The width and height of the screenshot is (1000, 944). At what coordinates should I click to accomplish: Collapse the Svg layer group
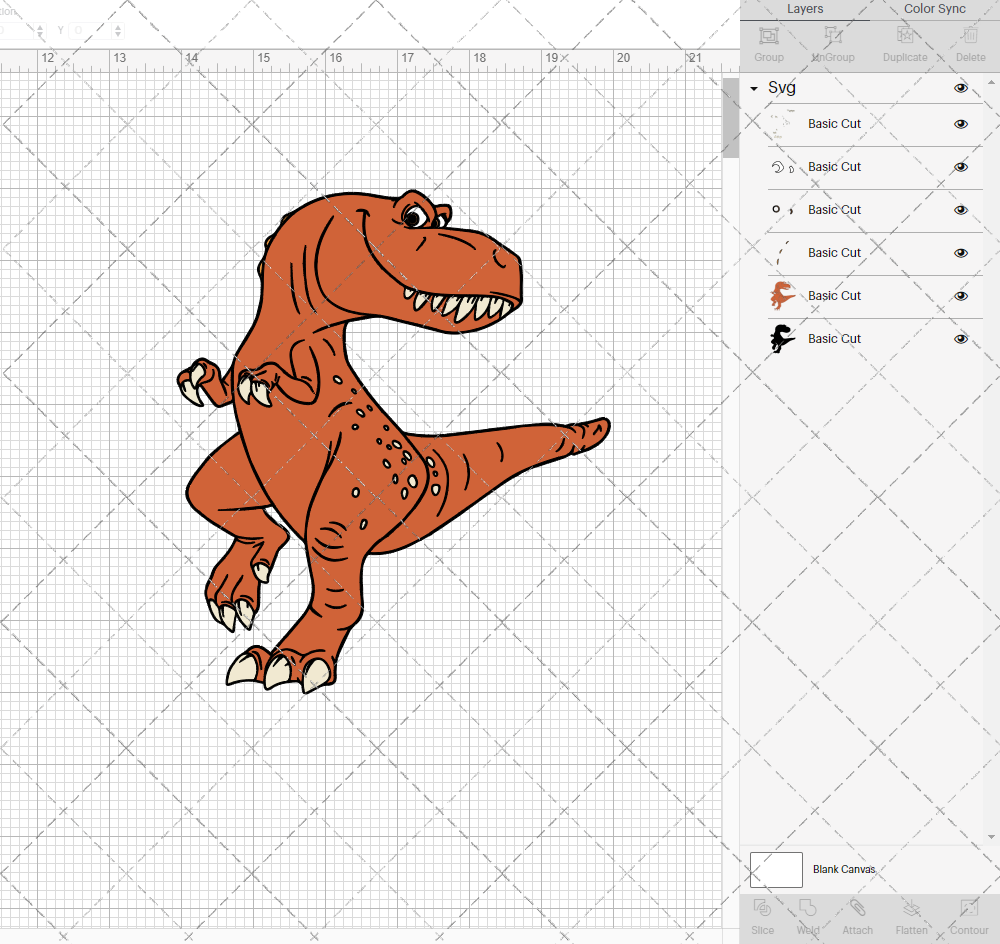[x=754, y=89]
